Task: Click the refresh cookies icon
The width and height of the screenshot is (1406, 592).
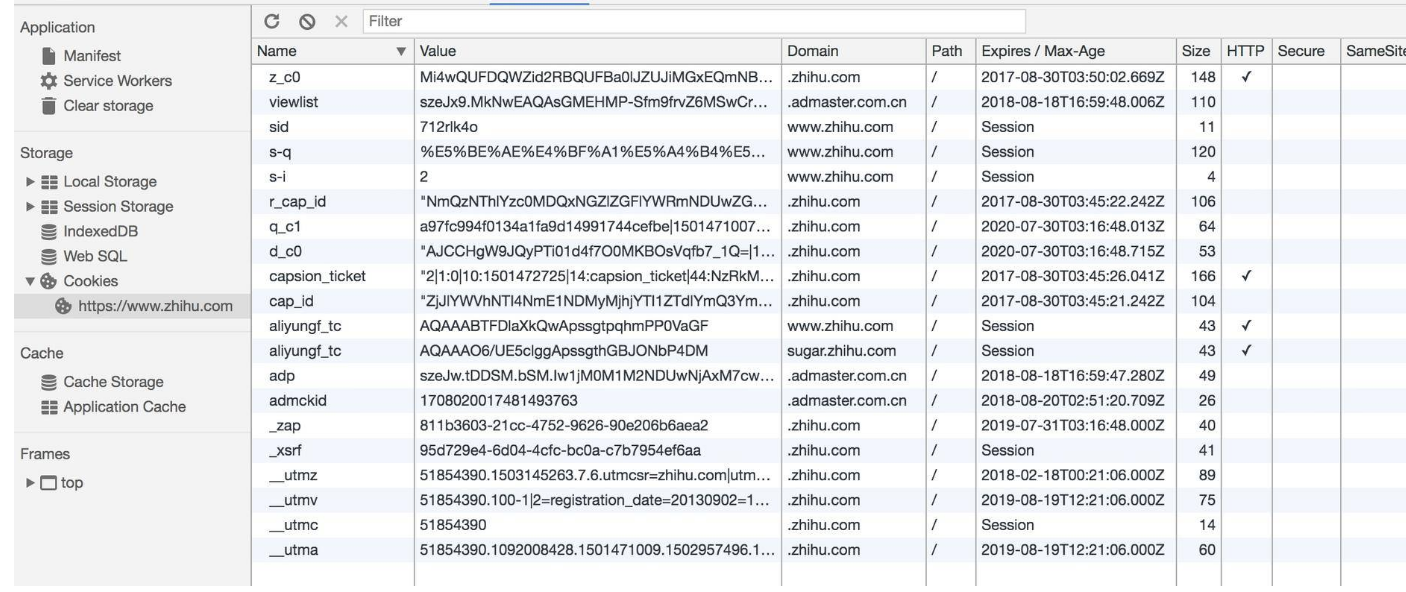Action: 271,21
